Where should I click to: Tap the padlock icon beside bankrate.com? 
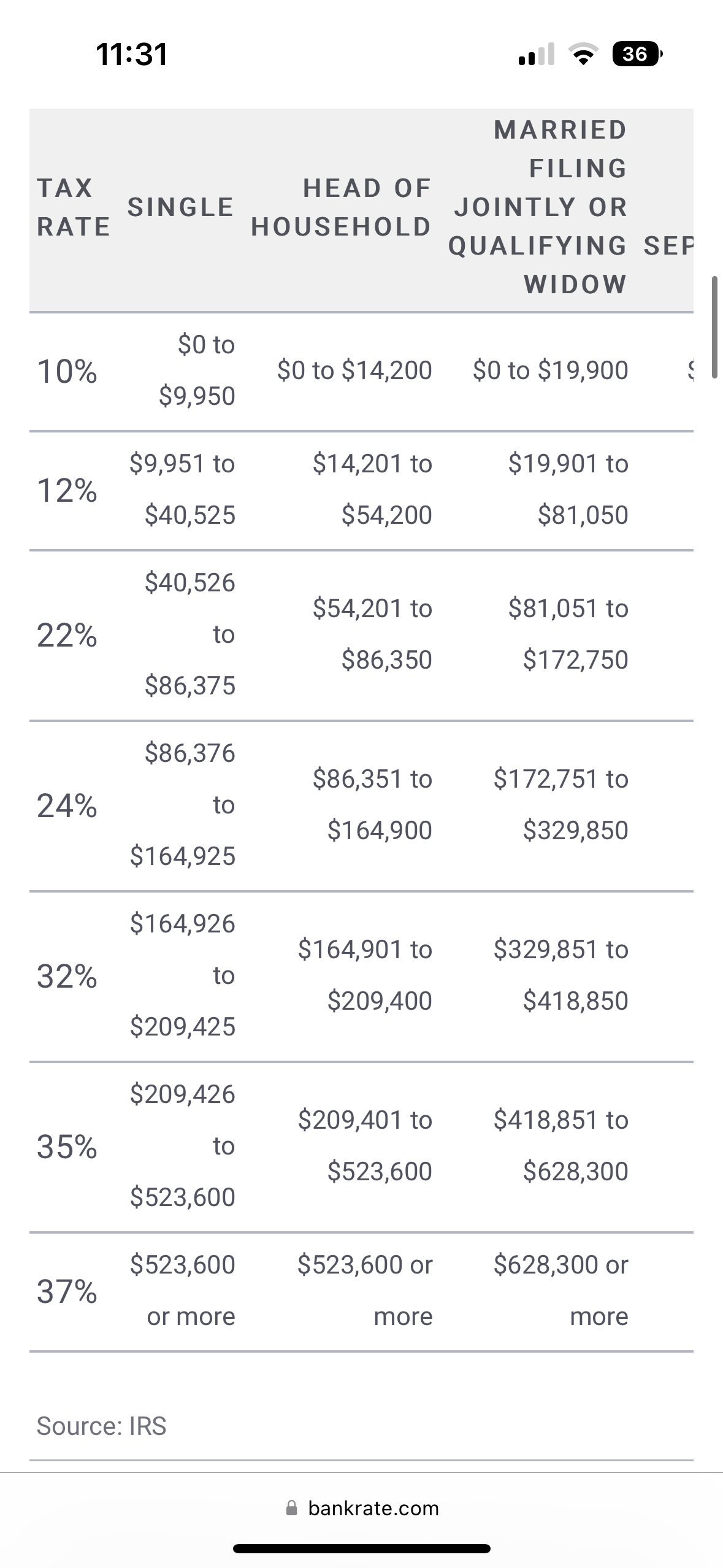pos(292,1508)
